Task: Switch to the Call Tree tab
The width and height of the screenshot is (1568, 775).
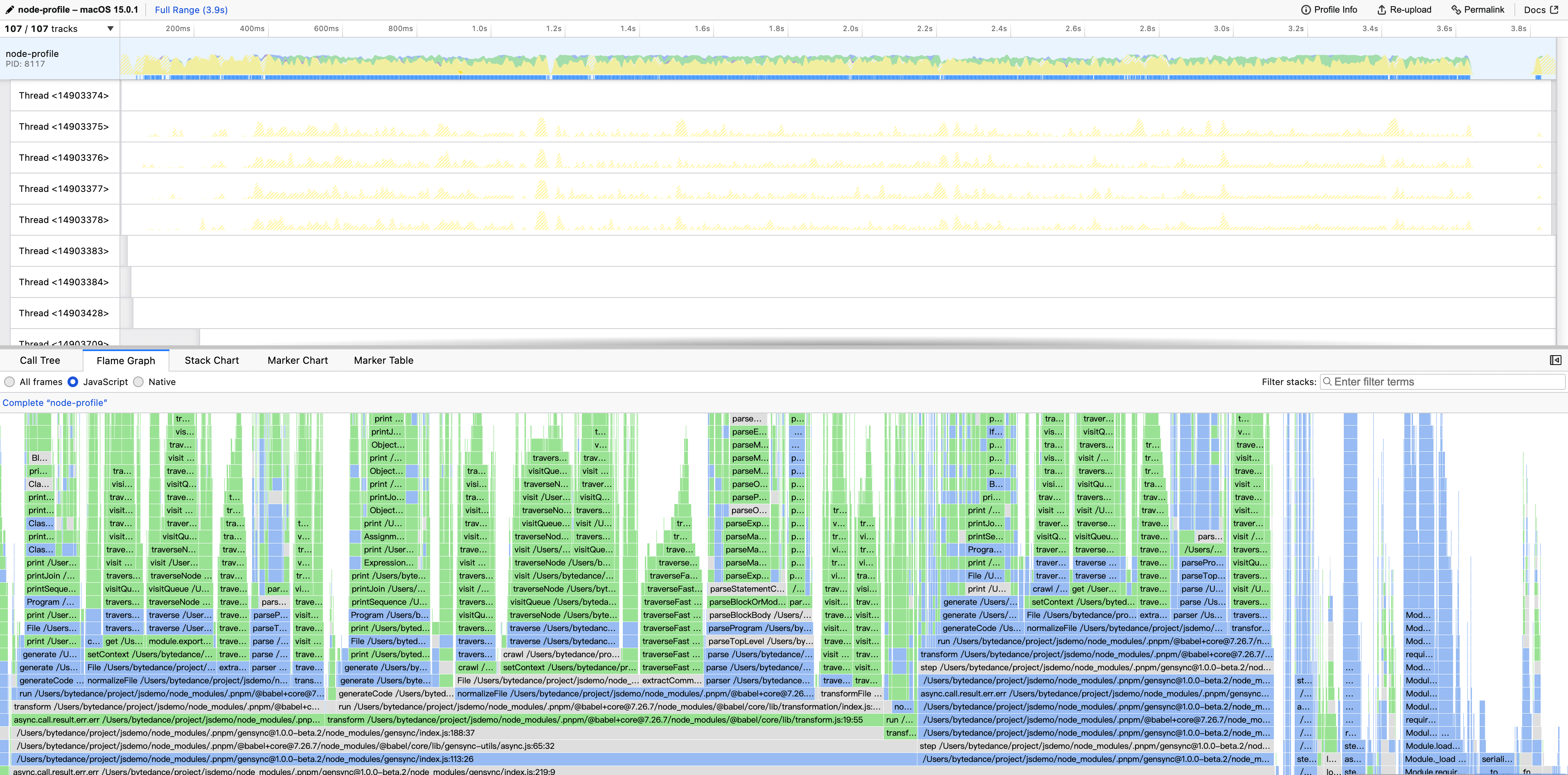Action: pyautogui.click(x=40, y=360)
